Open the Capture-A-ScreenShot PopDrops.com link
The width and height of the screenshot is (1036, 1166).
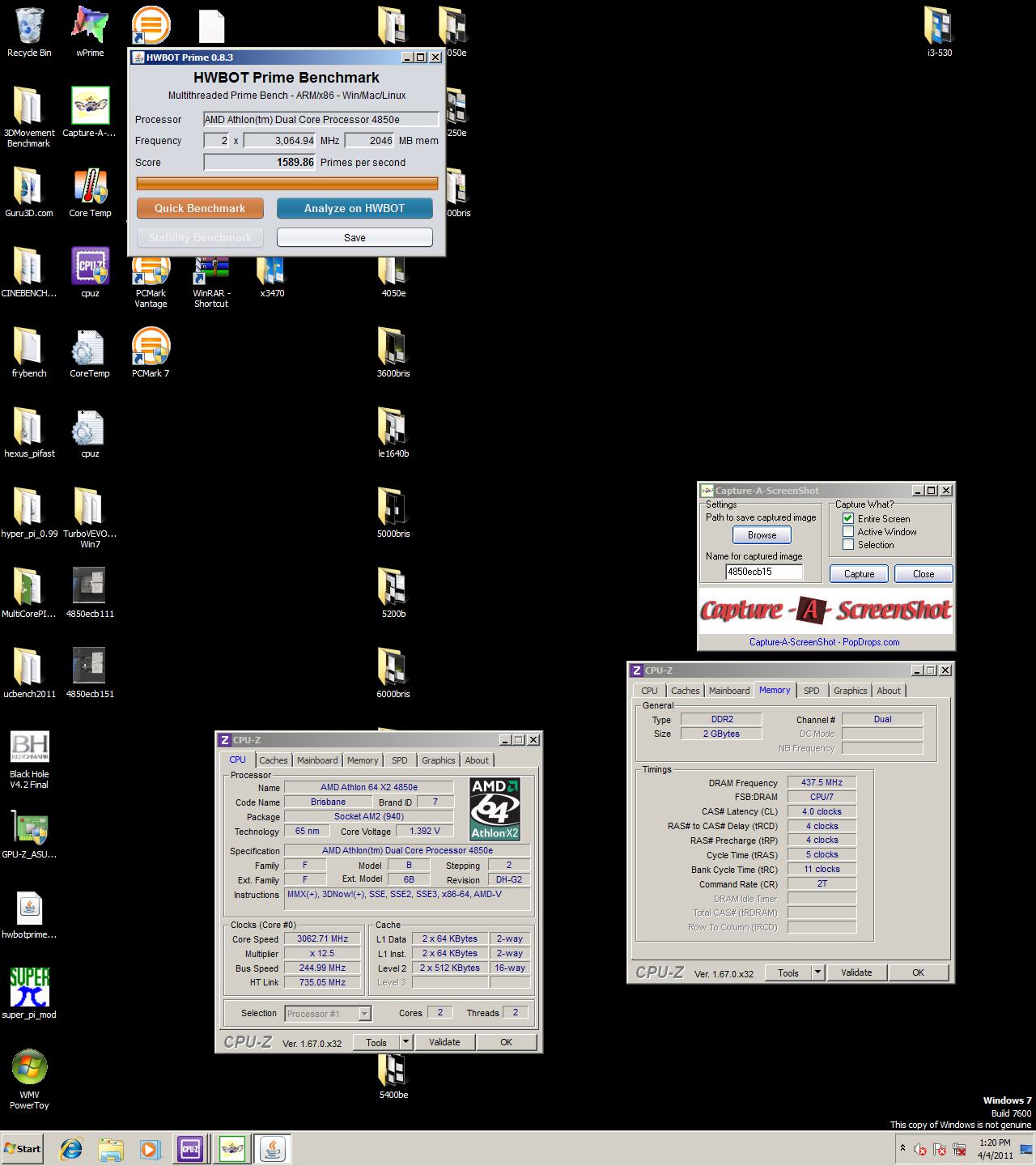pyautogui.click(x=824, y=642)
